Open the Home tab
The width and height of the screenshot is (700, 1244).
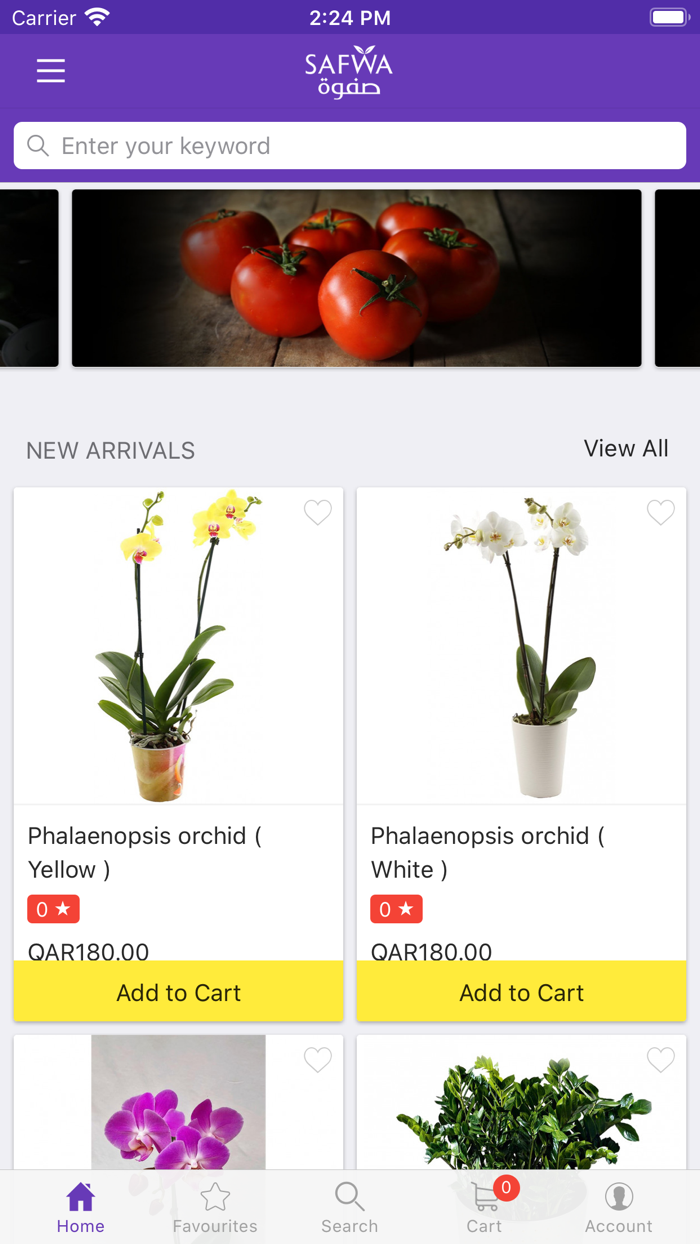80,1207
